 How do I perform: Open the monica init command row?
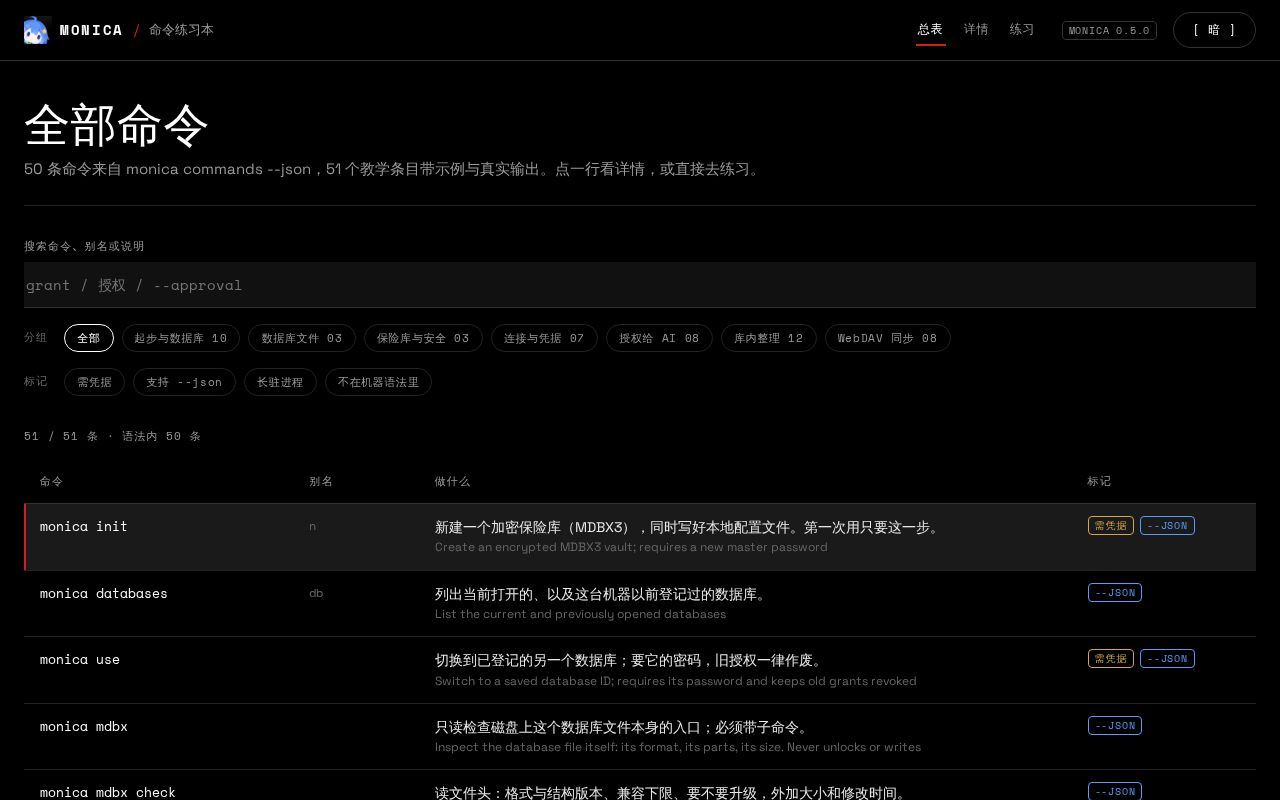[x=640, y=537]
